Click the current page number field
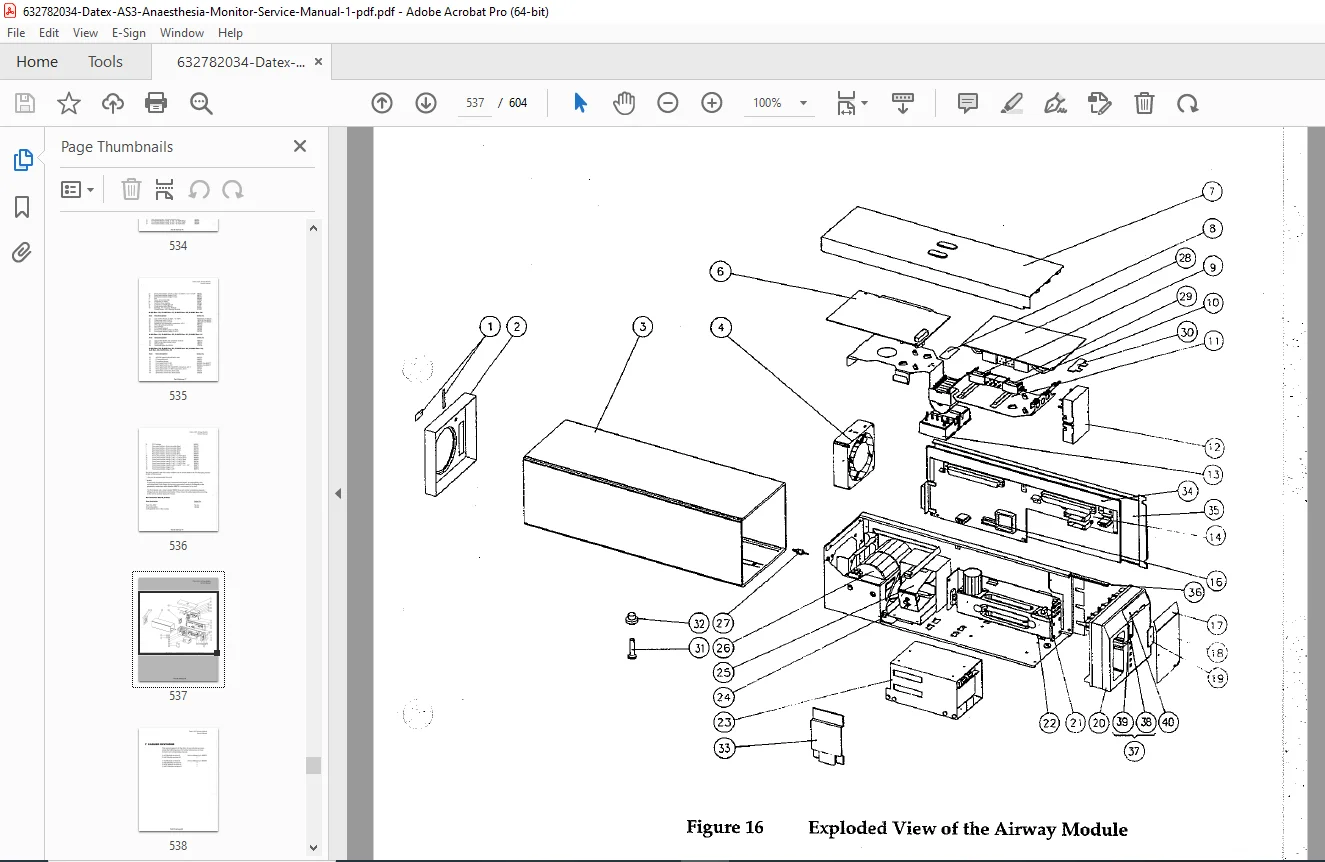This screenshot has width=1325, height=862. click(475, 103)
